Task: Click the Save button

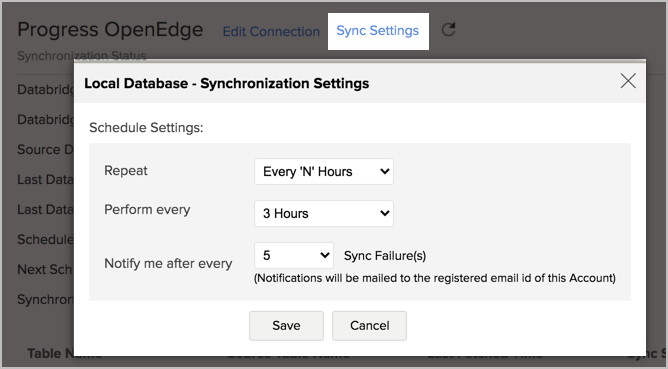Action: coord(286,326)
